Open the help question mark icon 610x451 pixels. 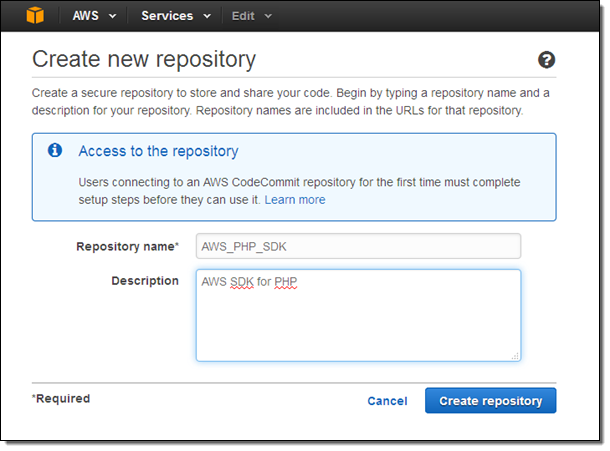[x=546, y=60]
